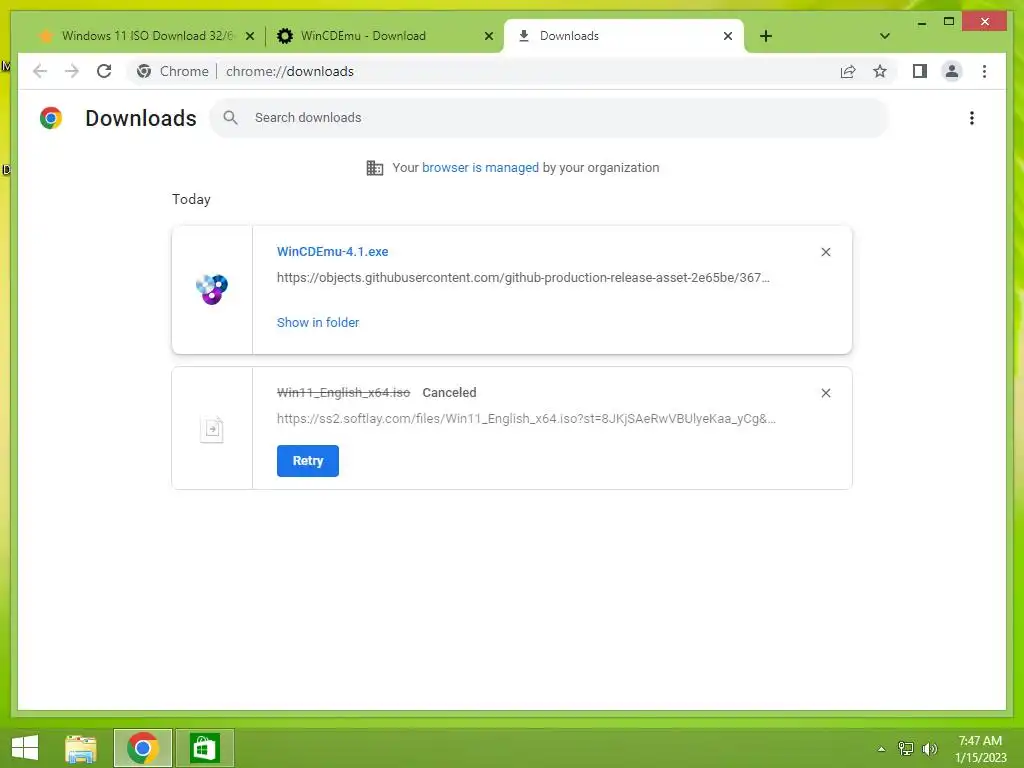The image size is (1024, 768).
Task: Retry the canceled Win11 ISO download
Action: (x=308, y=461)
